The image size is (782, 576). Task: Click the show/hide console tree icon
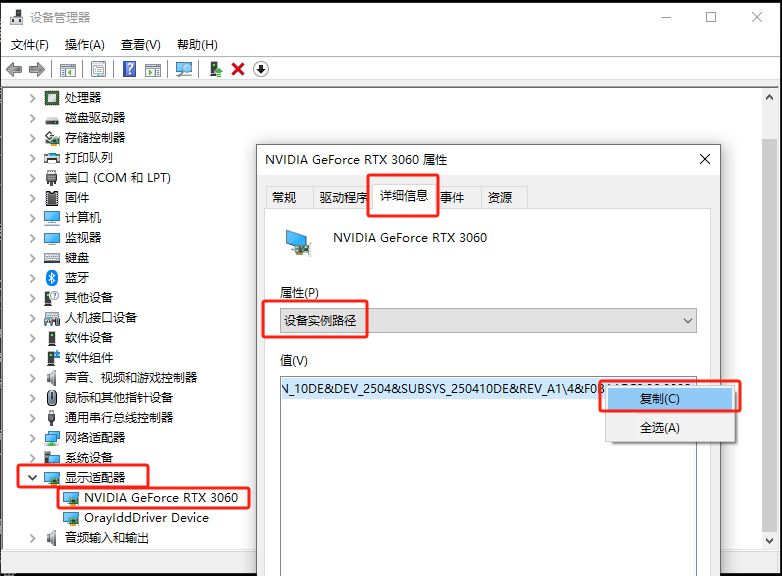(68, 70)
